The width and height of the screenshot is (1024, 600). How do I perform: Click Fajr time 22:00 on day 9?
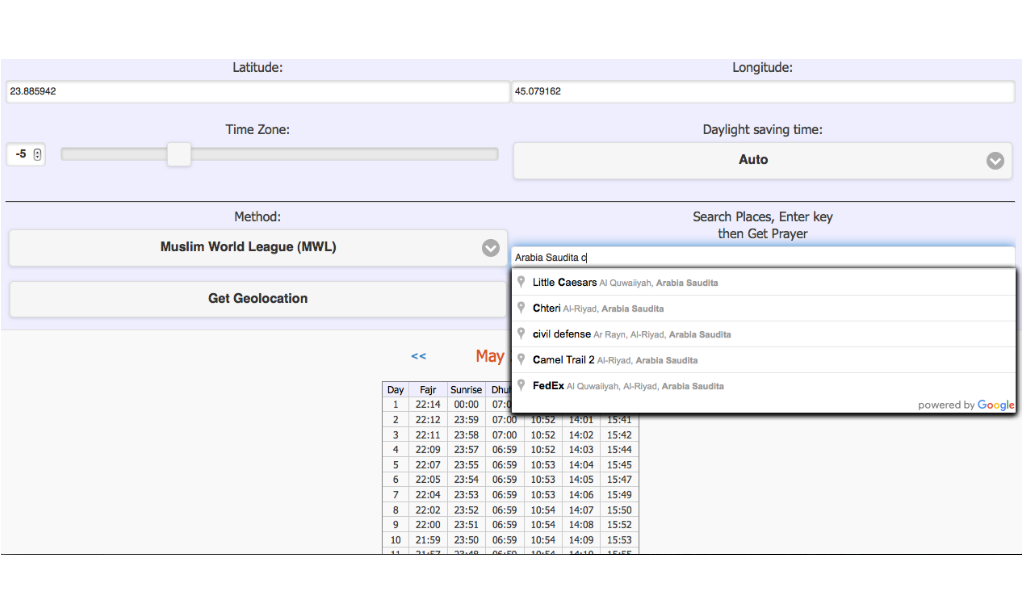(428, 525)
